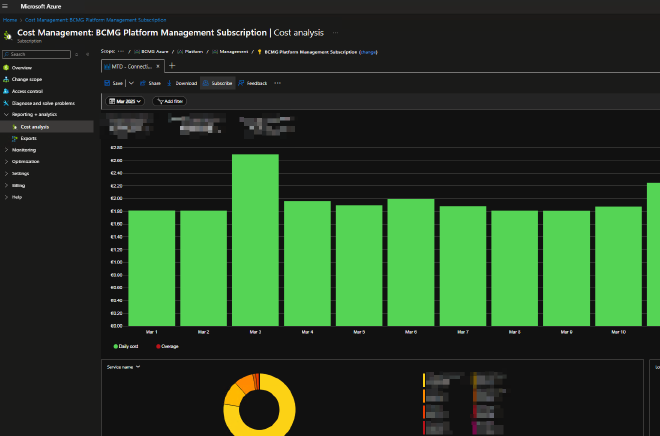Click the Home breadcrumb link

coord(10,19)
